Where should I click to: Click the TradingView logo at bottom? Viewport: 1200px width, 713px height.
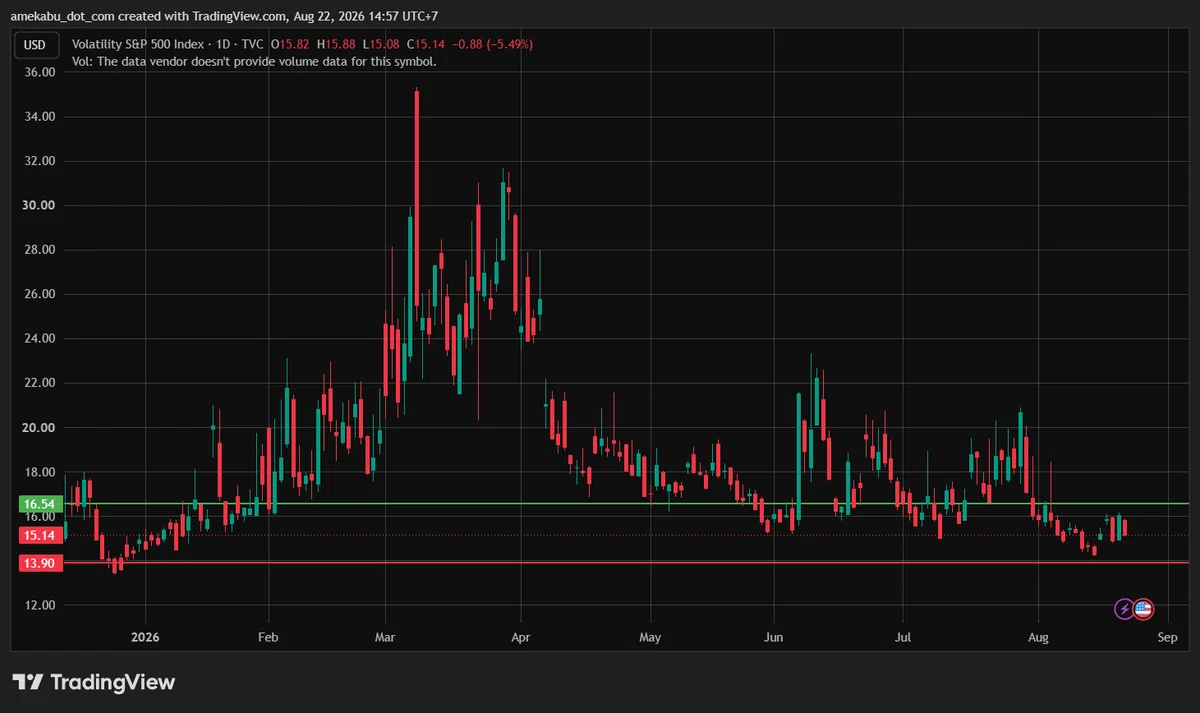(x=94, y=682)
